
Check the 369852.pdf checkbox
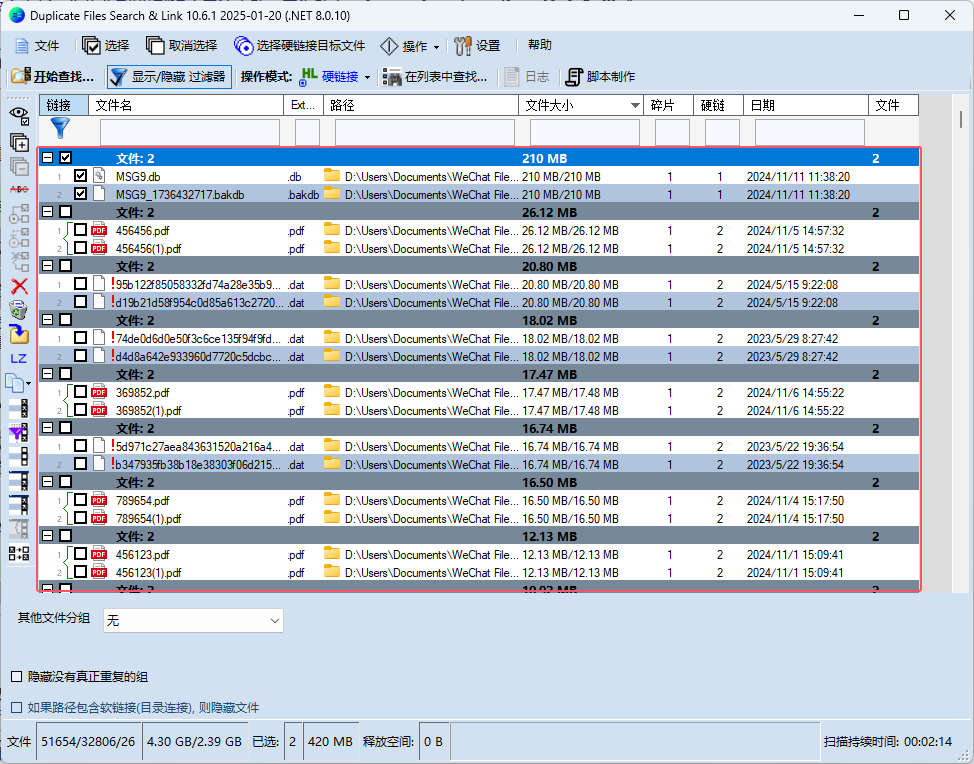pos(80,392)
